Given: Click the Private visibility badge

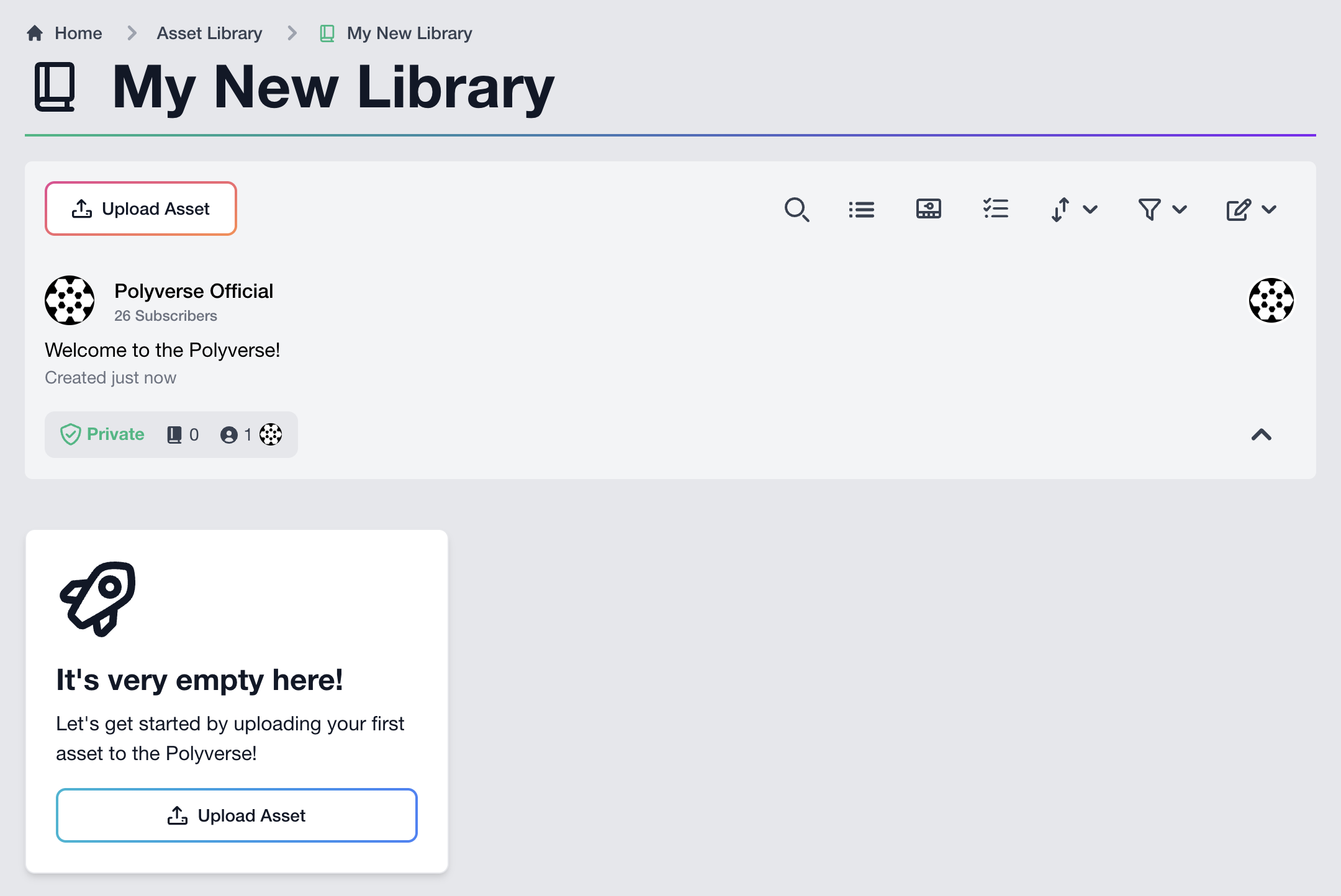Looking at the screenshot, I should [x=102, y=434].
